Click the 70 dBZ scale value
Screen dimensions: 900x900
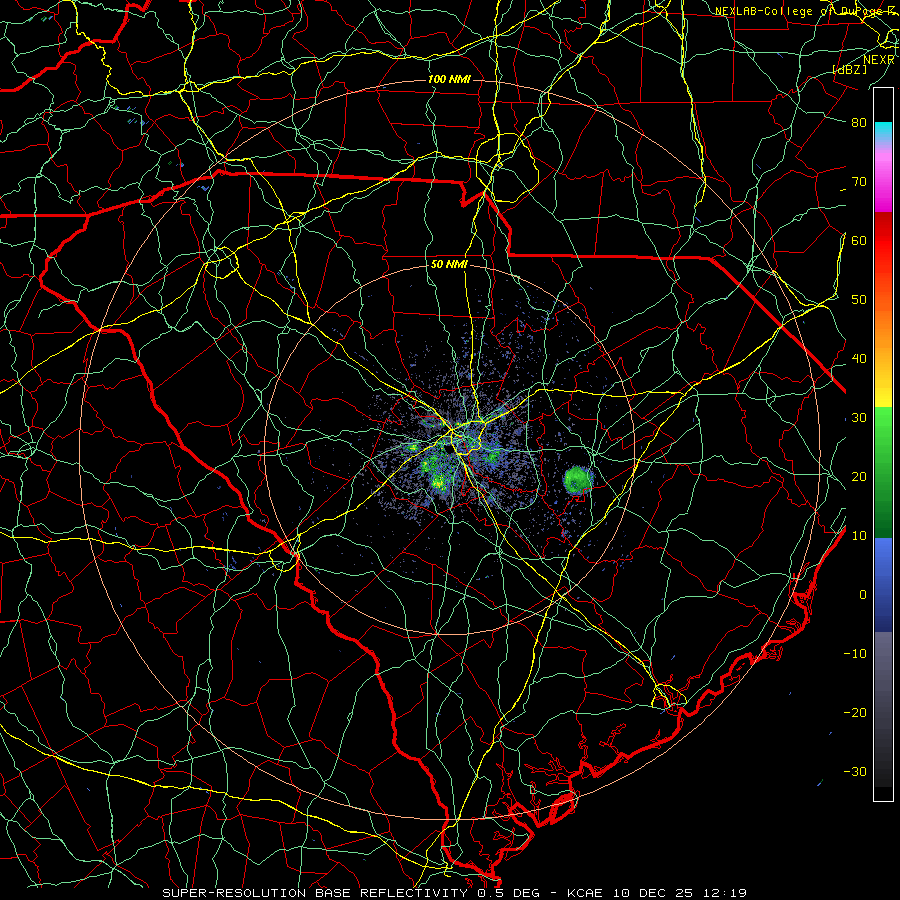tap(859, 181)
